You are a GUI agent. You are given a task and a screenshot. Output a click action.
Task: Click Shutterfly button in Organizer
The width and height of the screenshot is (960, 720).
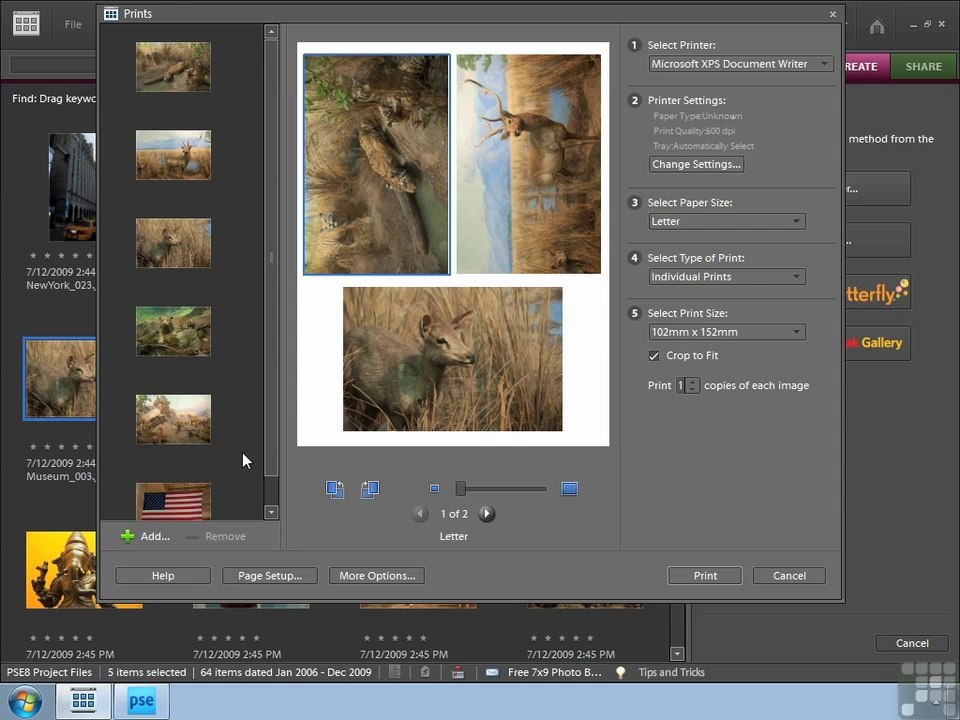(877, 292)
